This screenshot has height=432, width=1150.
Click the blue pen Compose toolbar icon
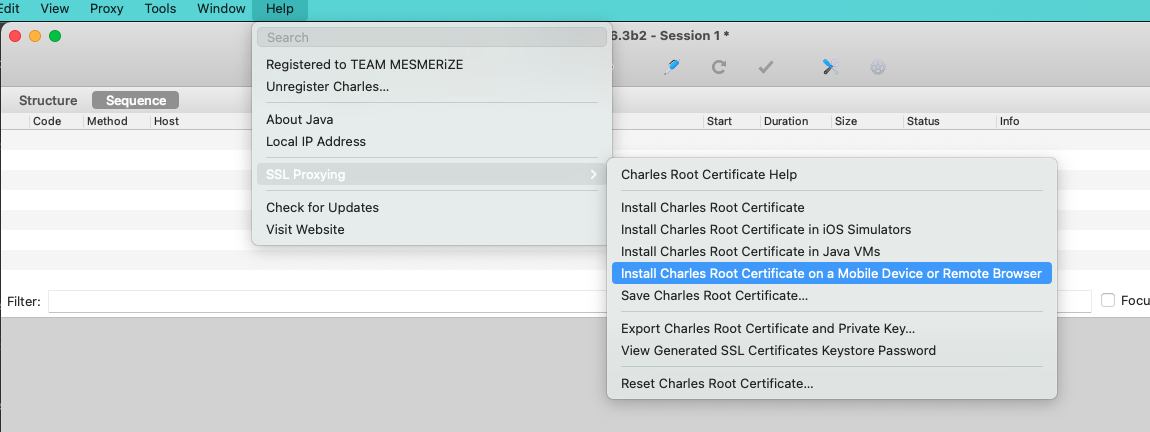point(670,67)
